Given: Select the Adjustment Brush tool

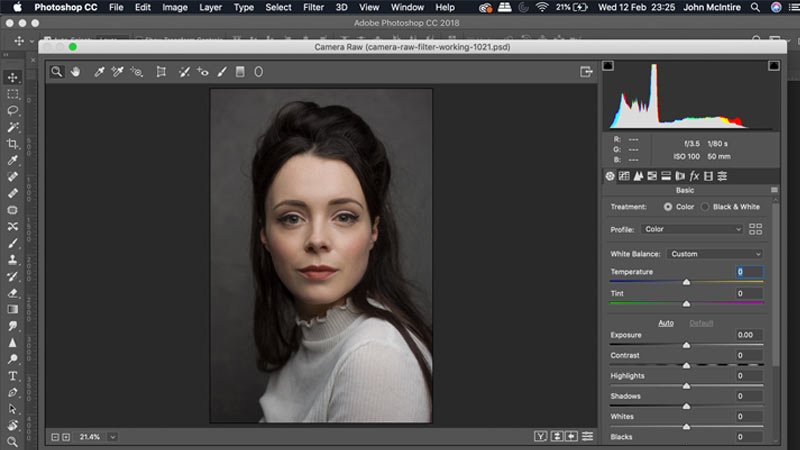Looking at the screenshot, I should coord(221,72).
